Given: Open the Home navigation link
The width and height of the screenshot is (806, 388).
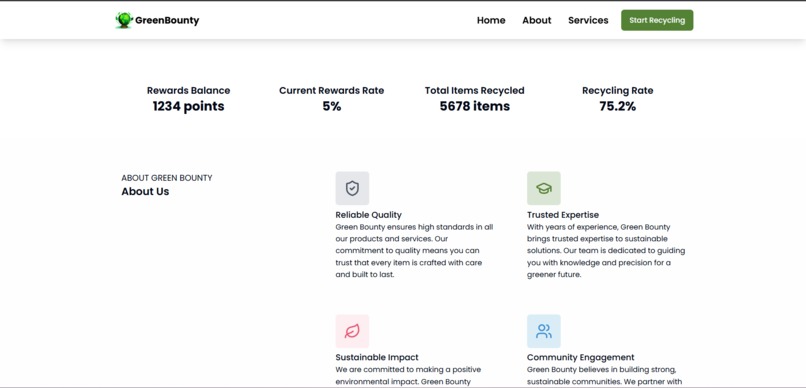Looking at the screenshot, I should [x=491, y=21].
